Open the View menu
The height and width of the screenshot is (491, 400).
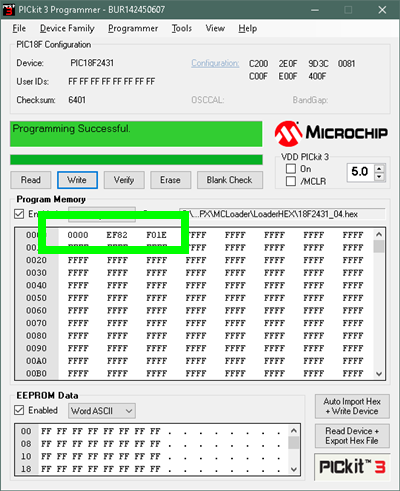[215, 29]
